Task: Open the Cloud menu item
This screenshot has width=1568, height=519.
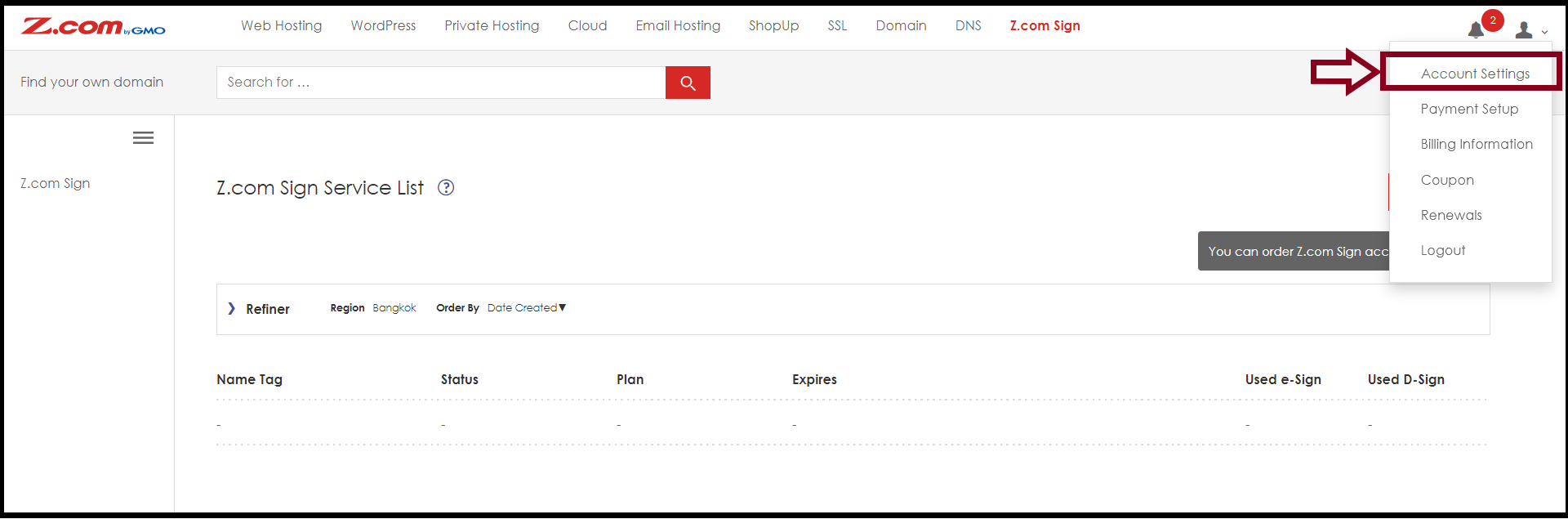Action: coord(587,25)
